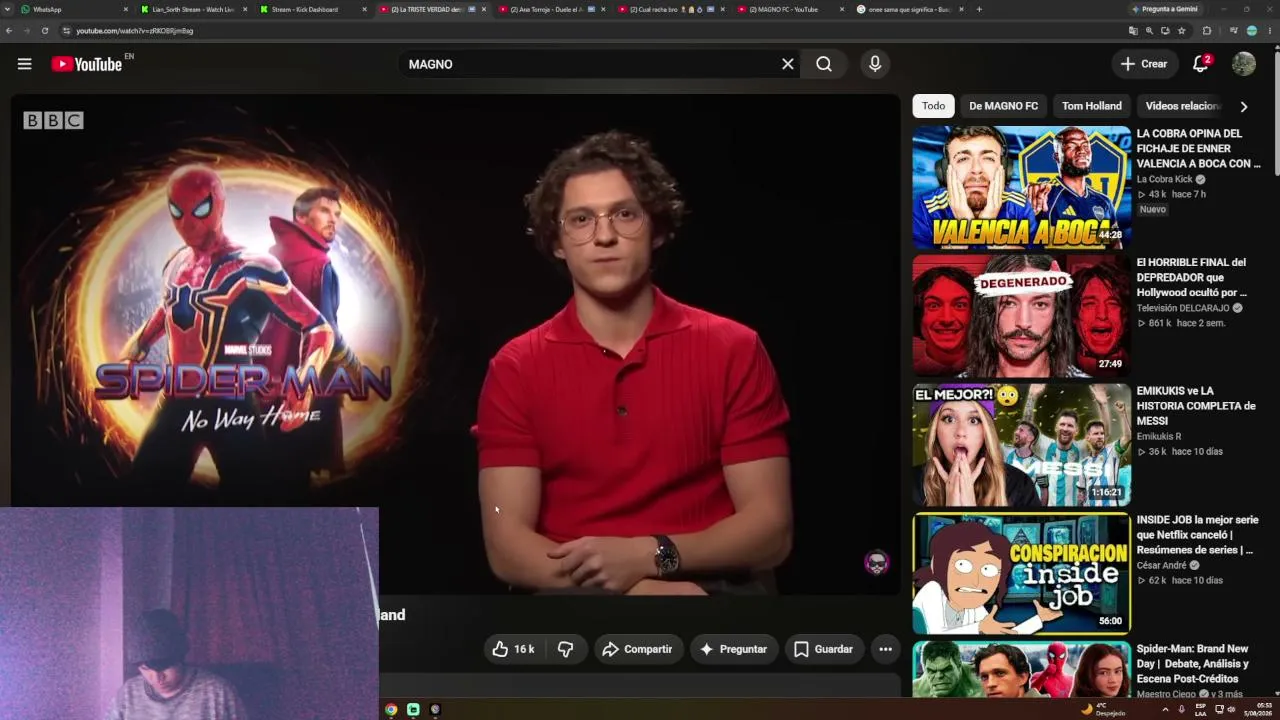Open the YouTube guide hamburger menu
The image size is (1280, 720).
click(x=25, y=64)
